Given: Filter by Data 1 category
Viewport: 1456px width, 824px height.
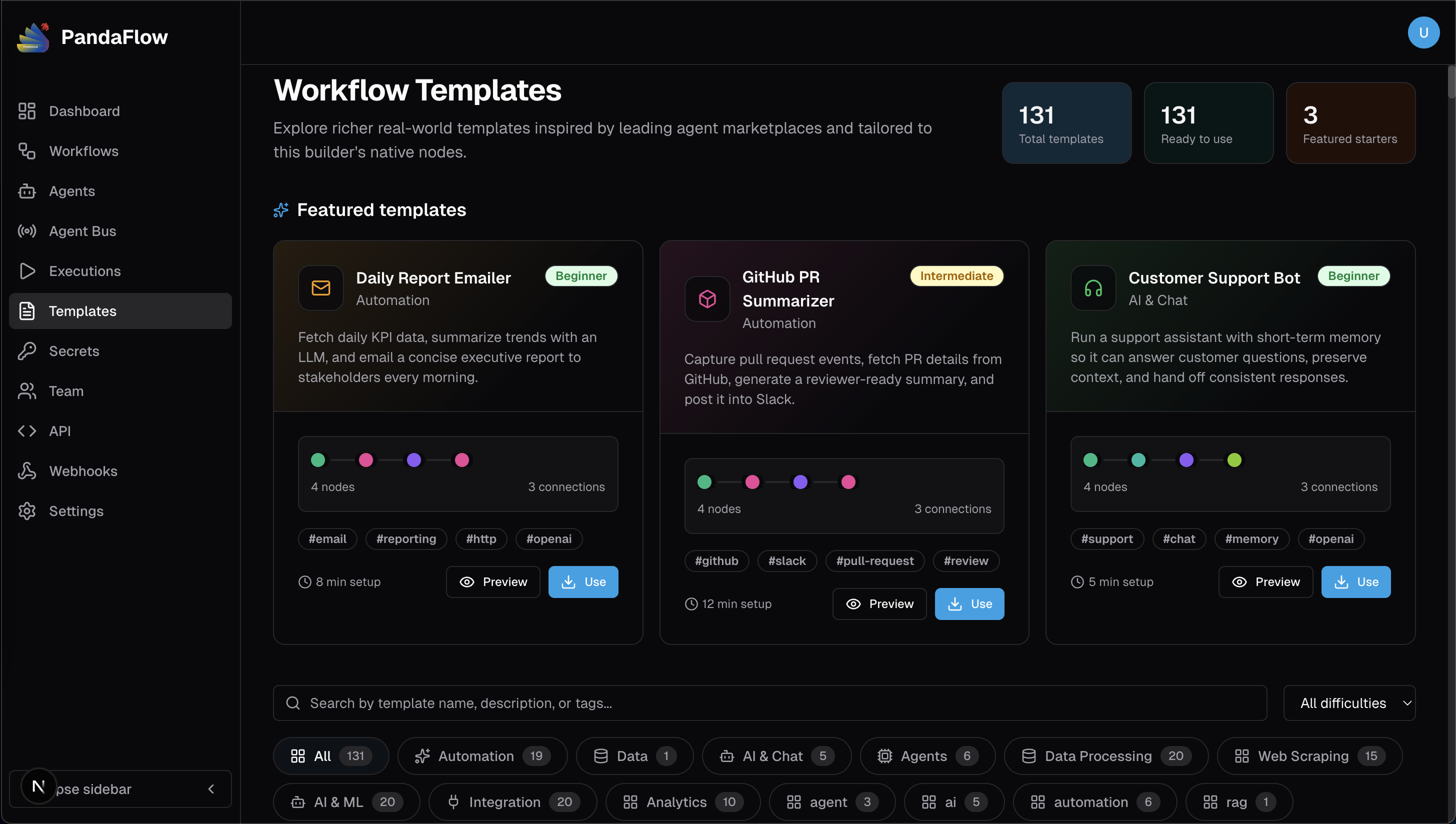Looking at the screenshot, I should pyautogui.click(x=634, y=756).
